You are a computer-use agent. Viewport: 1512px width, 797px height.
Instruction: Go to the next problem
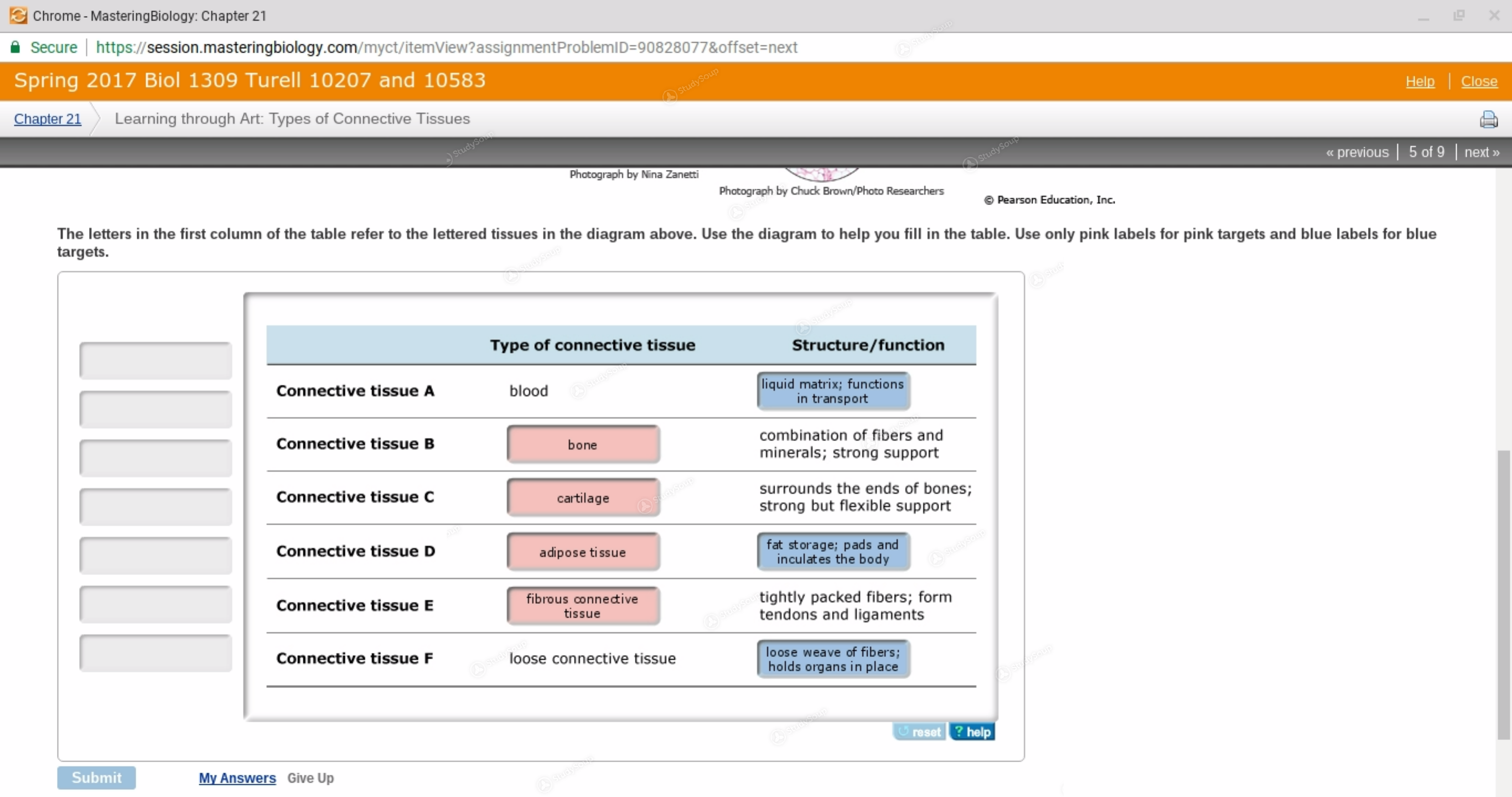point(1481,152)
